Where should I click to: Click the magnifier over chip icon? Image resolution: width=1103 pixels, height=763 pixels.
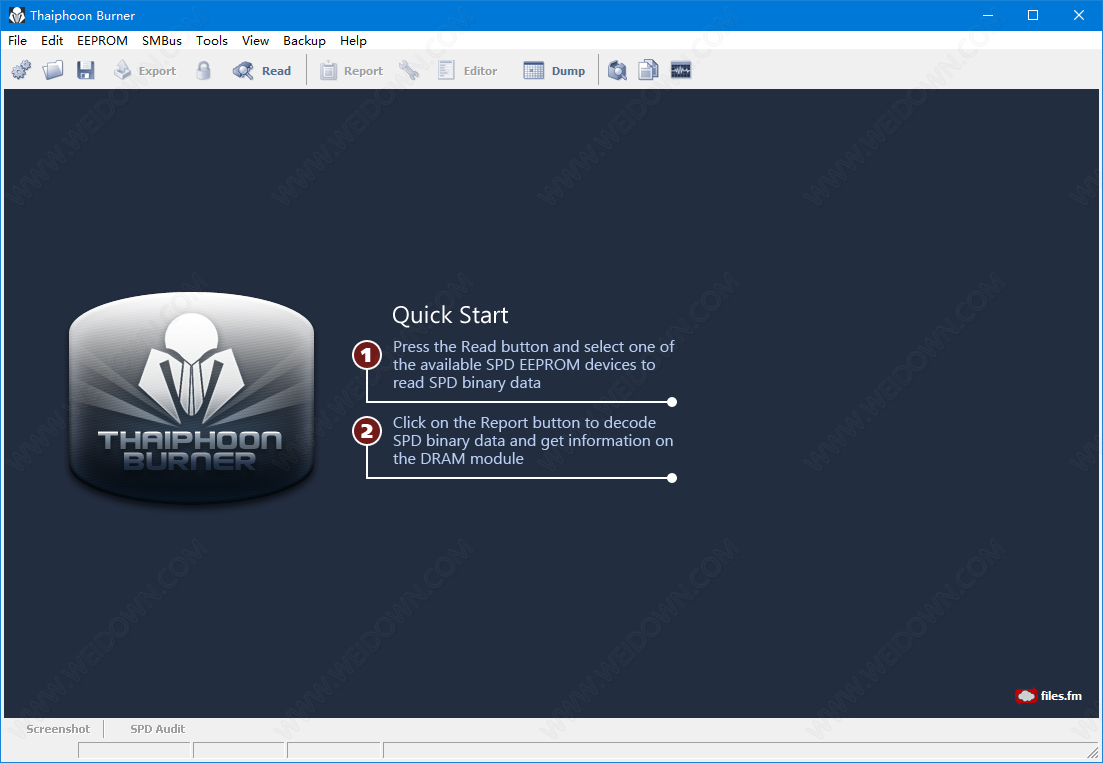coord(617,70)
